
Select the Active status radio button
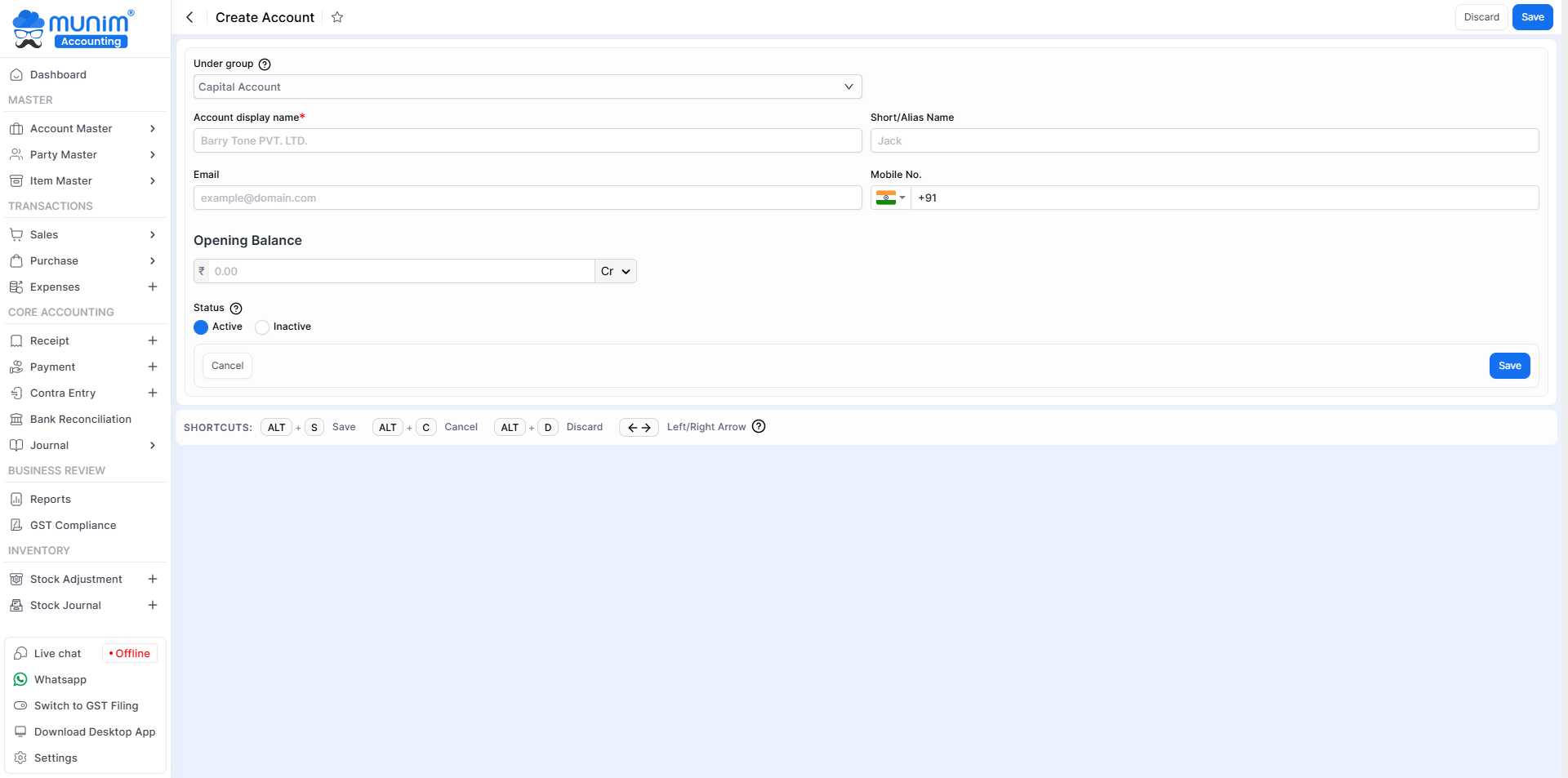(201, 327)
